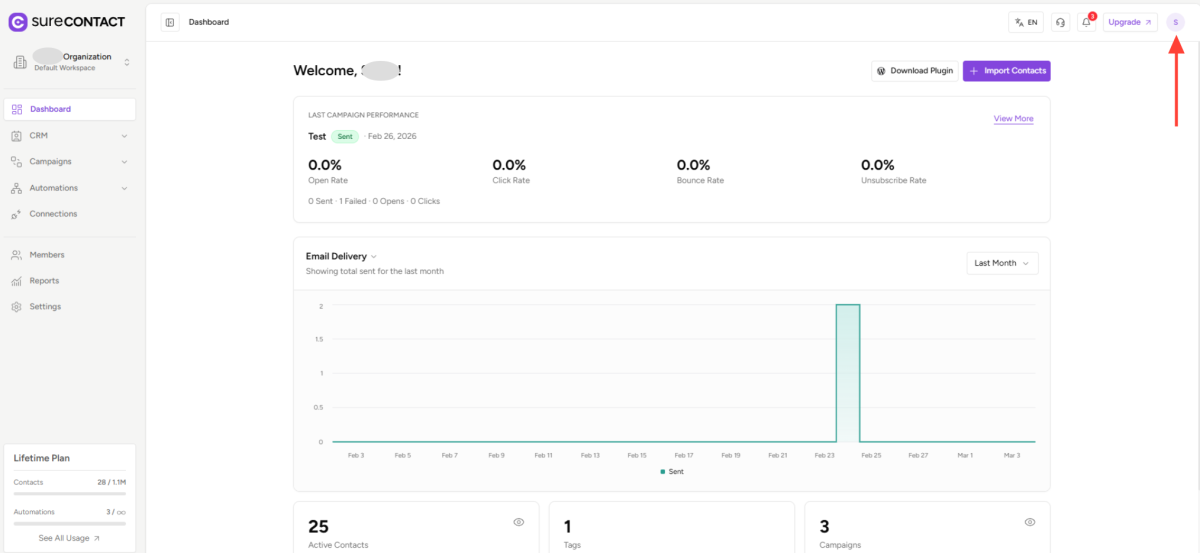Open the Reports menu item
The height and width of the screenshot is (553, 1200).
(43, 281)
